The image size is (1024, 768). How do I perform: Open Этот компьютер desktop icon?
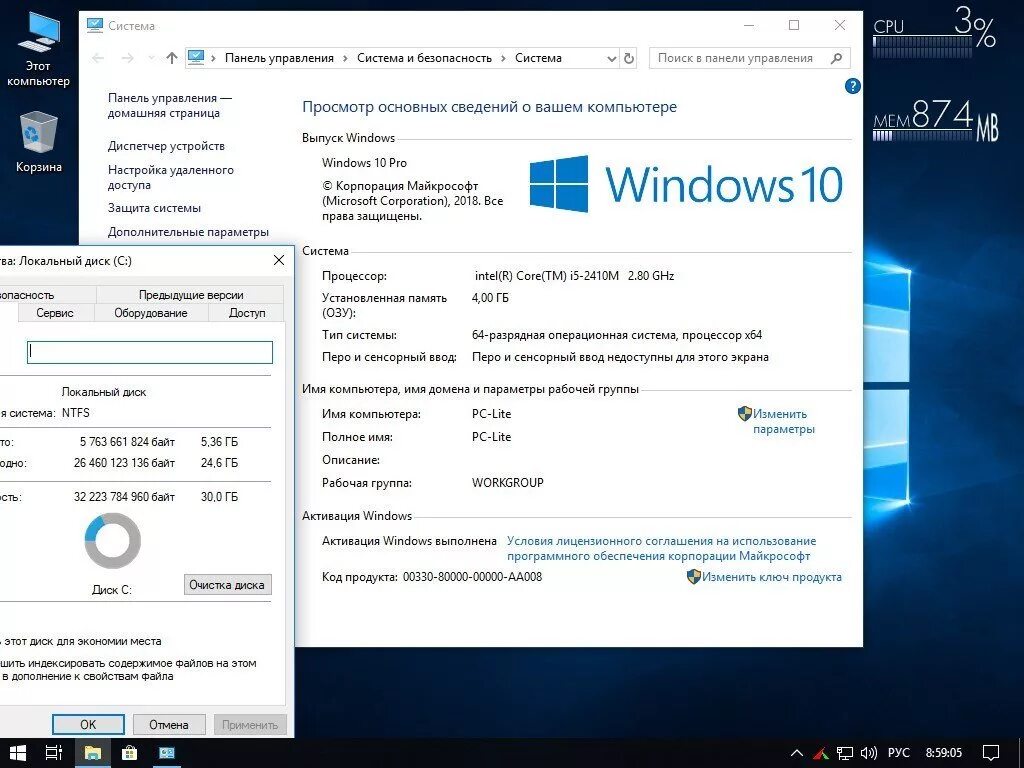38,49
